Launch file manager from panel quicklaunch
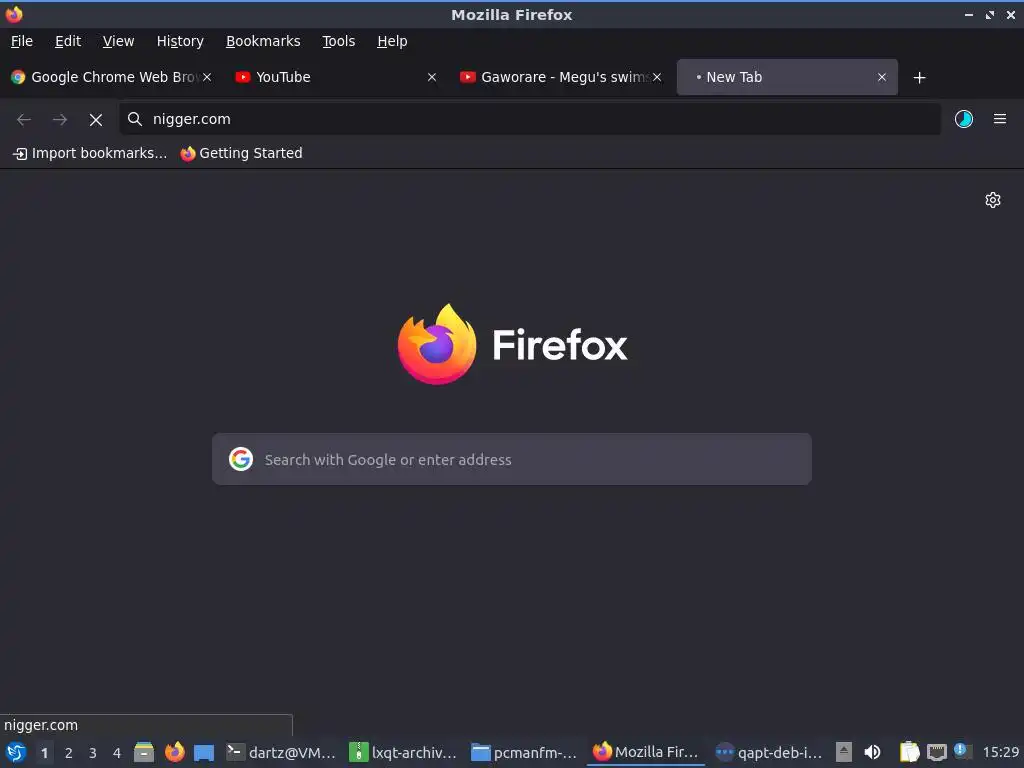 [x=144, y=752]
